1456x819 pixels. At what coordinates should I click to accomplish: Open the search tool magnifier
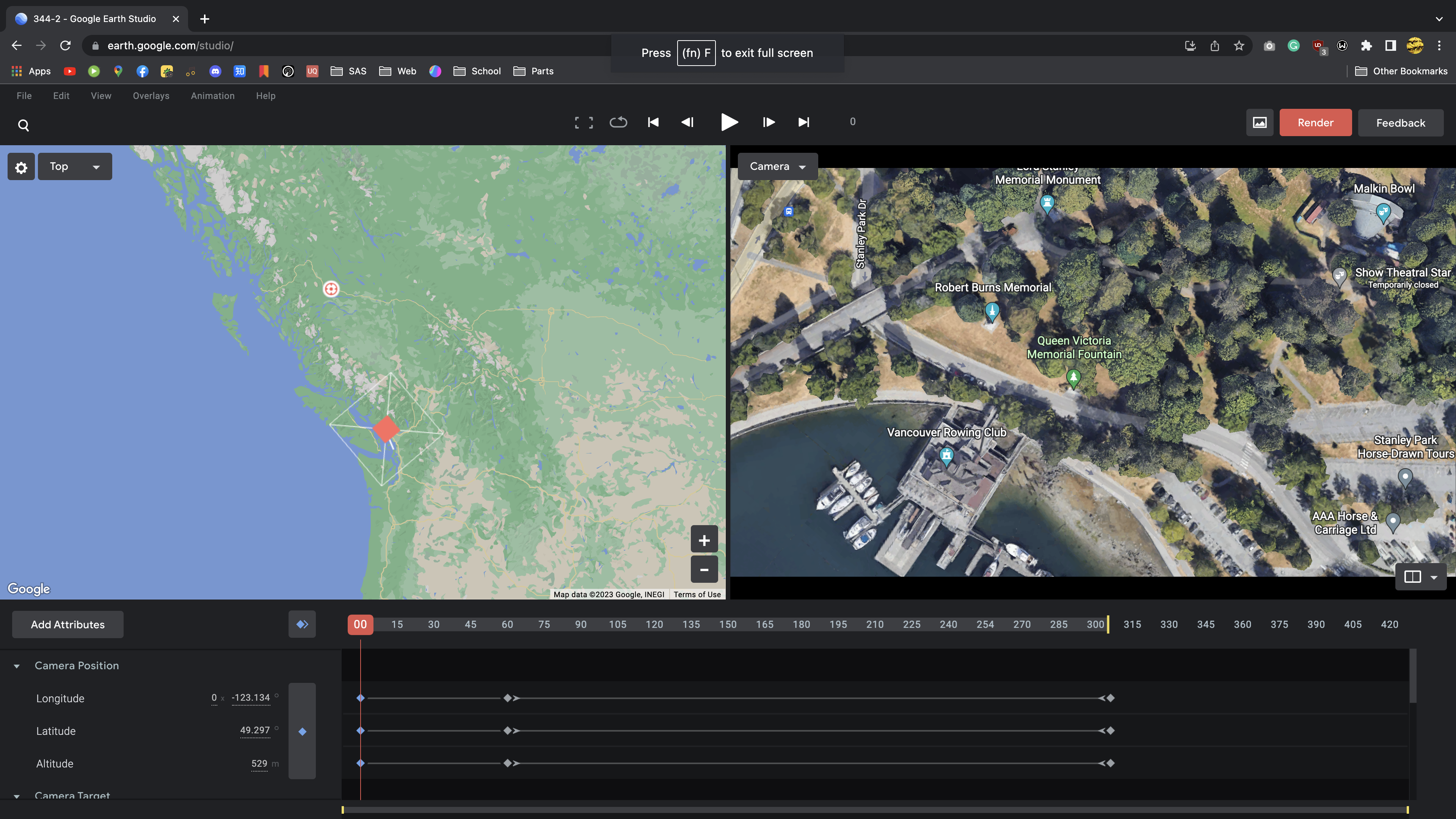coord(23,125)
